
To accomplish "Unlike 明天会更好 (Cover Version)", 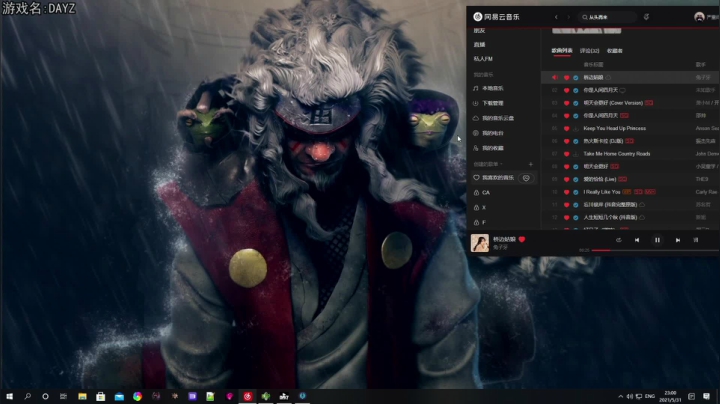I will coord(567,103).
